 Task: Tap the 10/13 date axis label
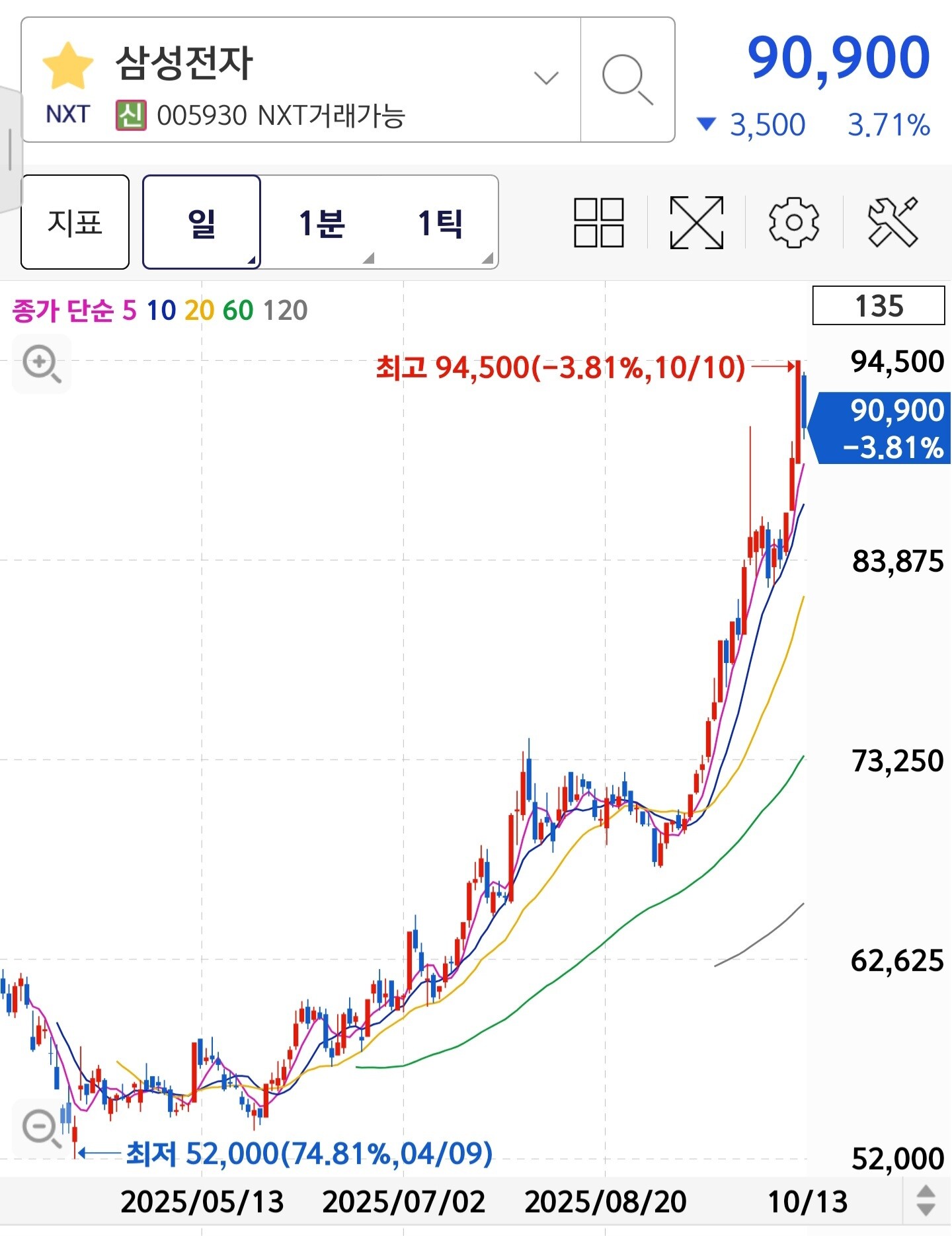pos(808,1201)
